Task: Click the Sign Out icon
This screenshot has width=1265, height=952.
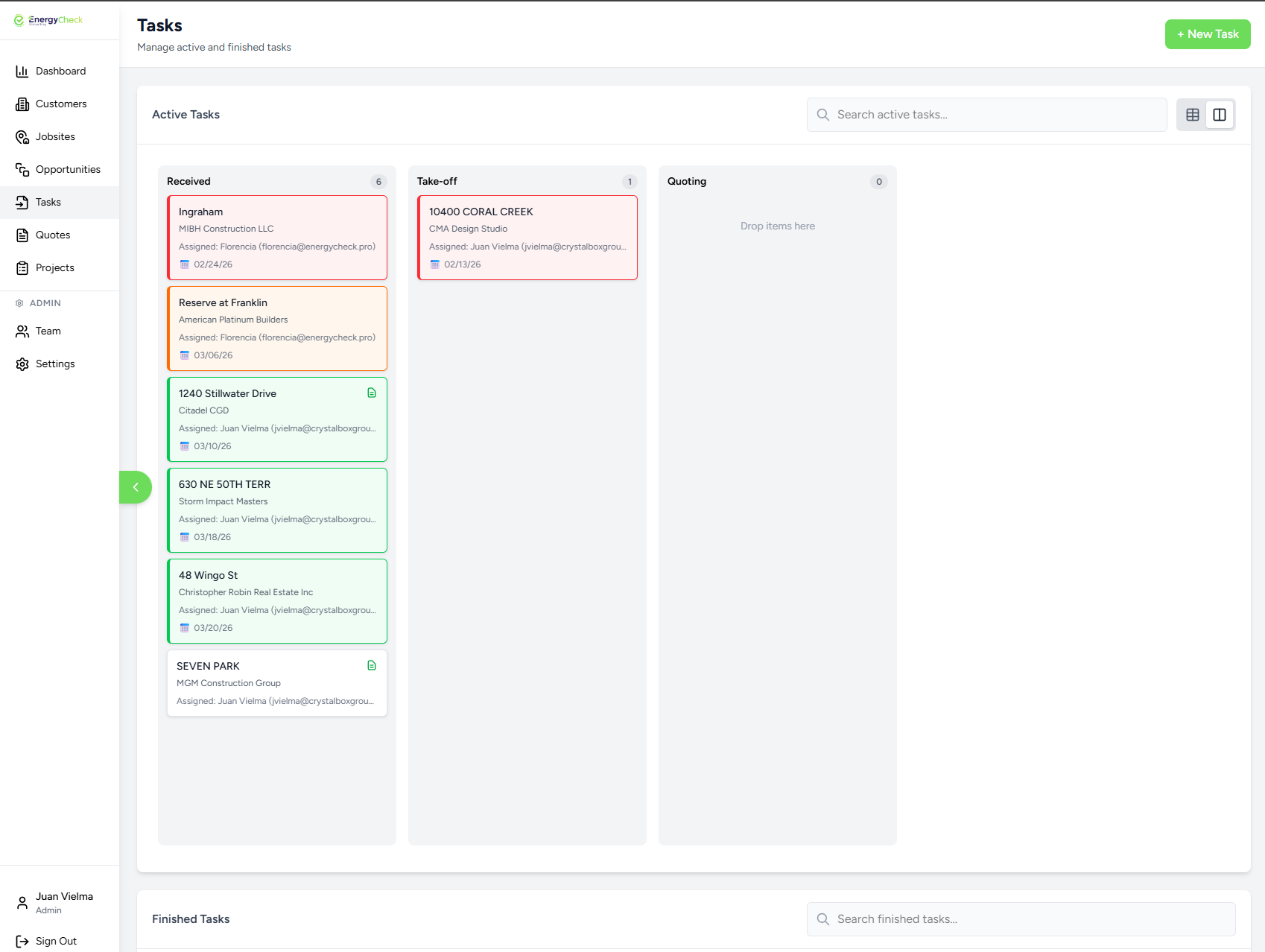Action: [x=22, y=942]
